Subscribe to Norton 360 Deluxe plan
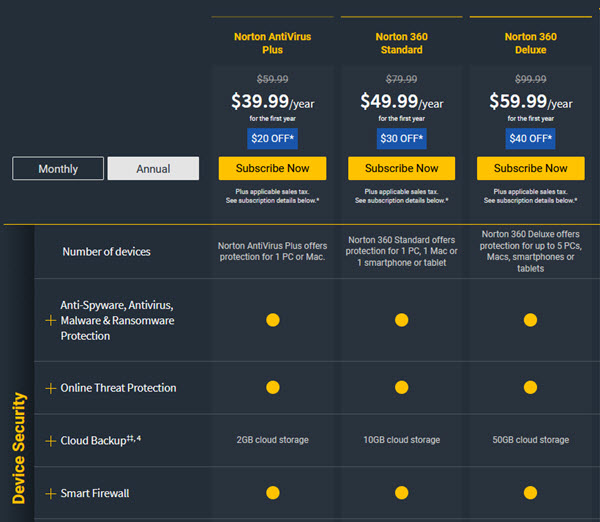Viewport: 600px width, 522px height. click(x=531, y=168)
